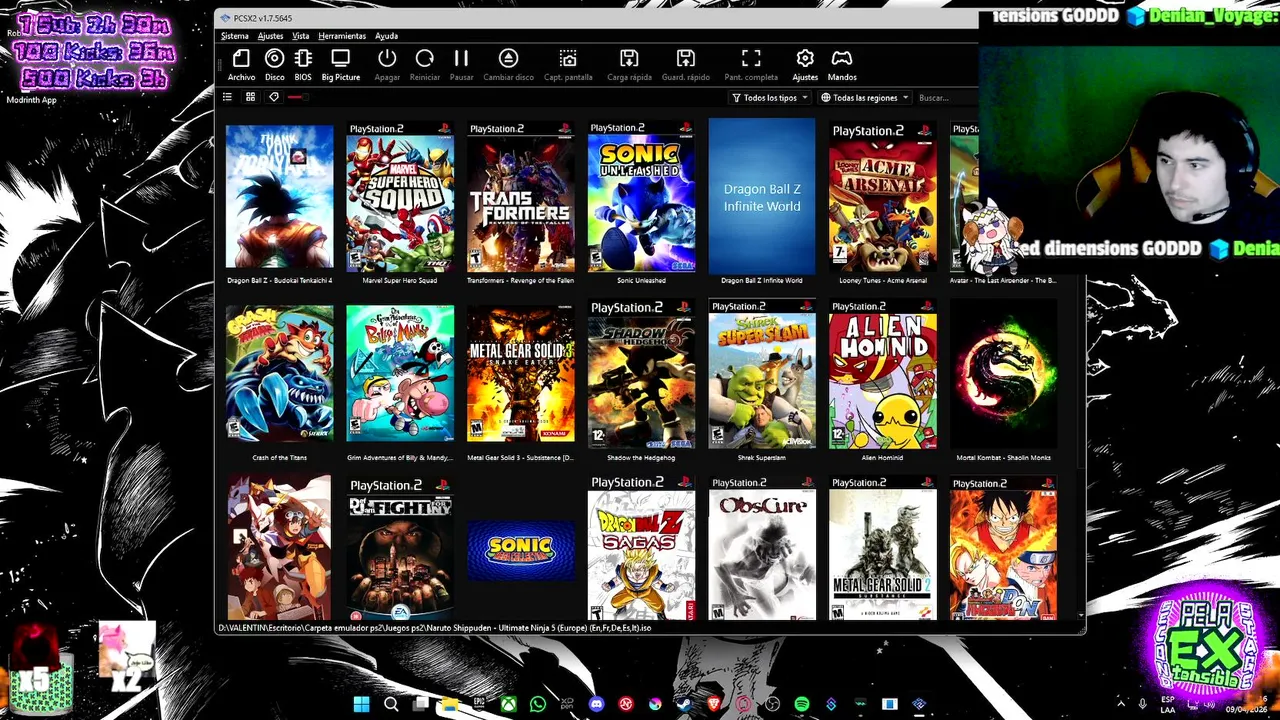
Task: Open the Vista menu
Action: coord(300,36)
